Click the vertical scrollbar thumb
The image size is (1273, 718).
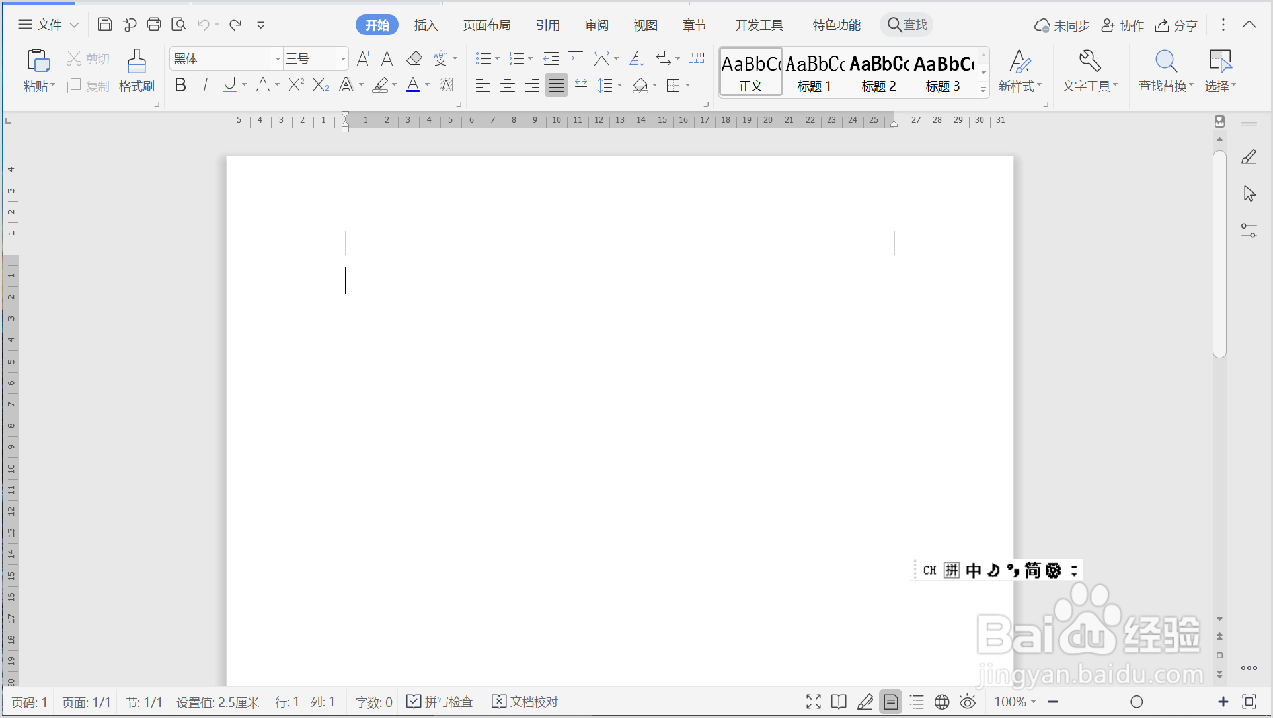pyautogui.click(x=1219, y=253)
